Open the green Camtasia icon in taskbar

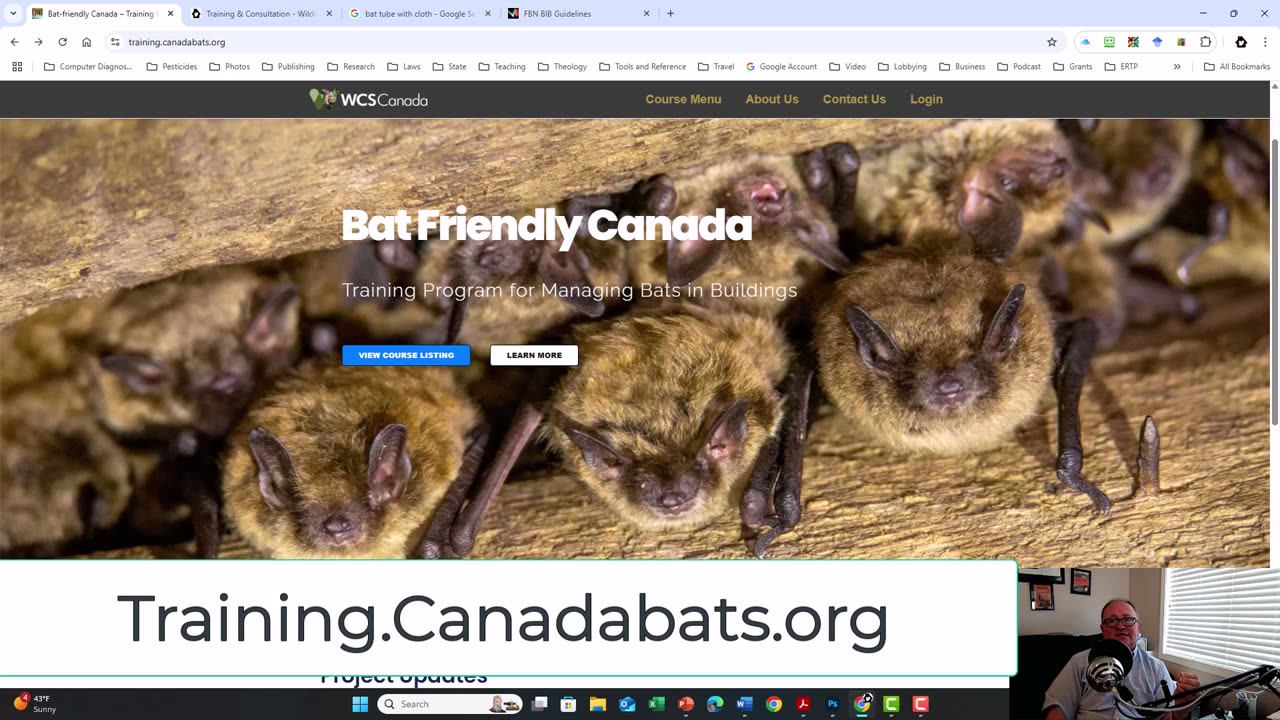click(x=891, y=704)
